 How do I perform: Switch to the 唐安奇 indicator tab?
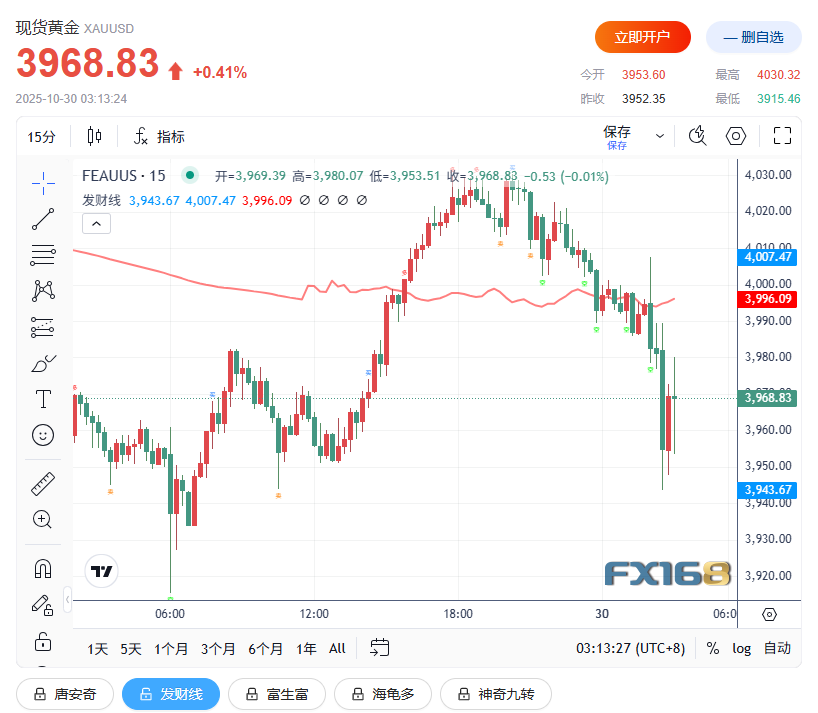[65, 694]
